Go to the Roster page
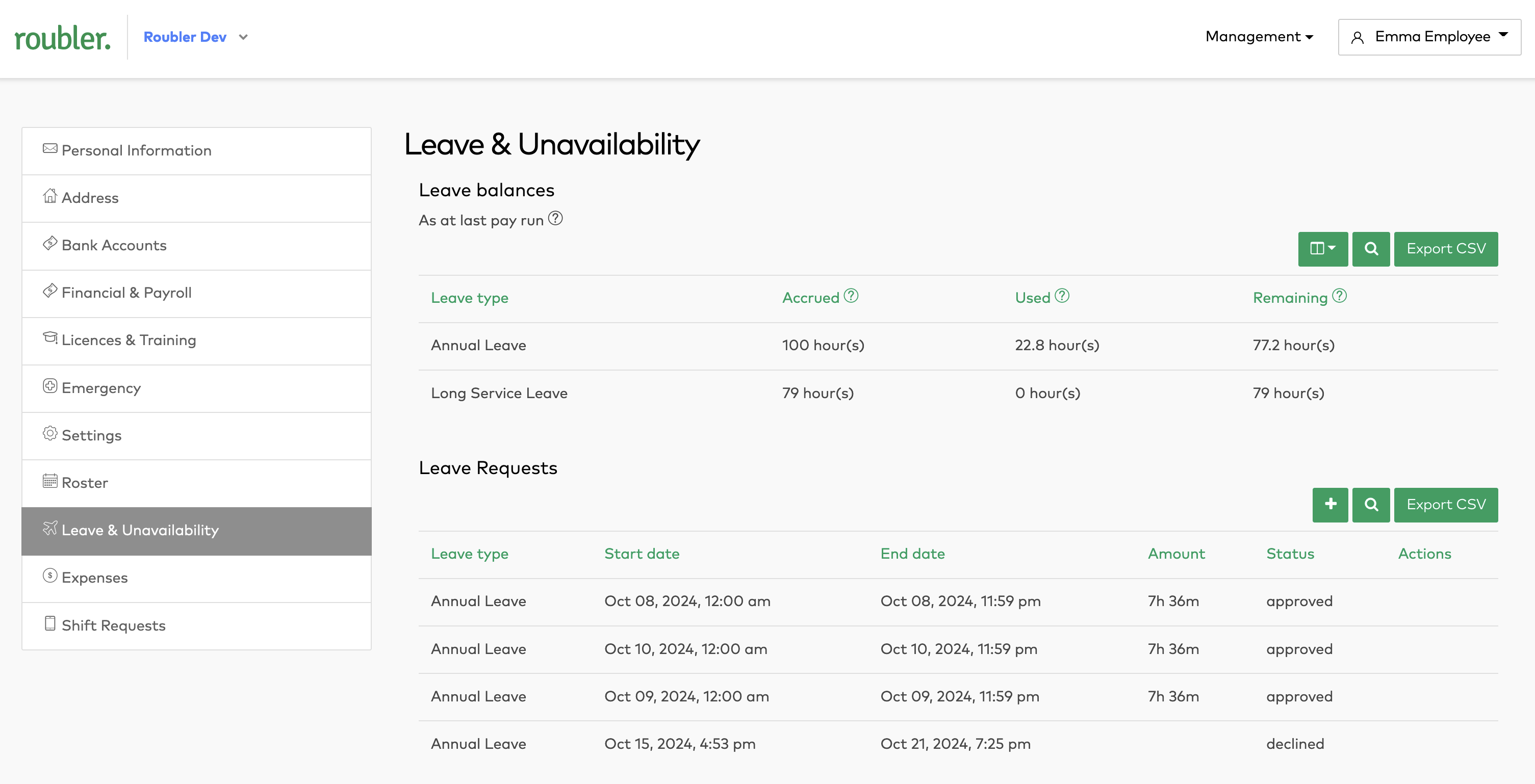Screen dimensions: 1535x784 point(196,483)
